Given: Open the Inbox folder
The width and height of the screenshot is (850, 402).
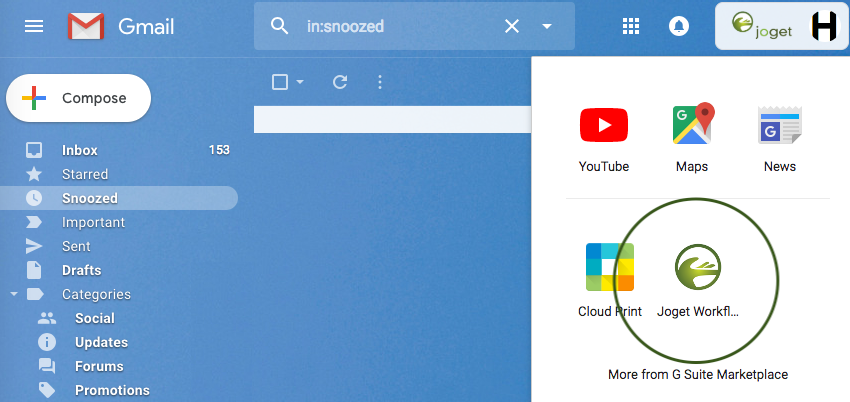Looking at the screenshot, I should coord(80,150).
